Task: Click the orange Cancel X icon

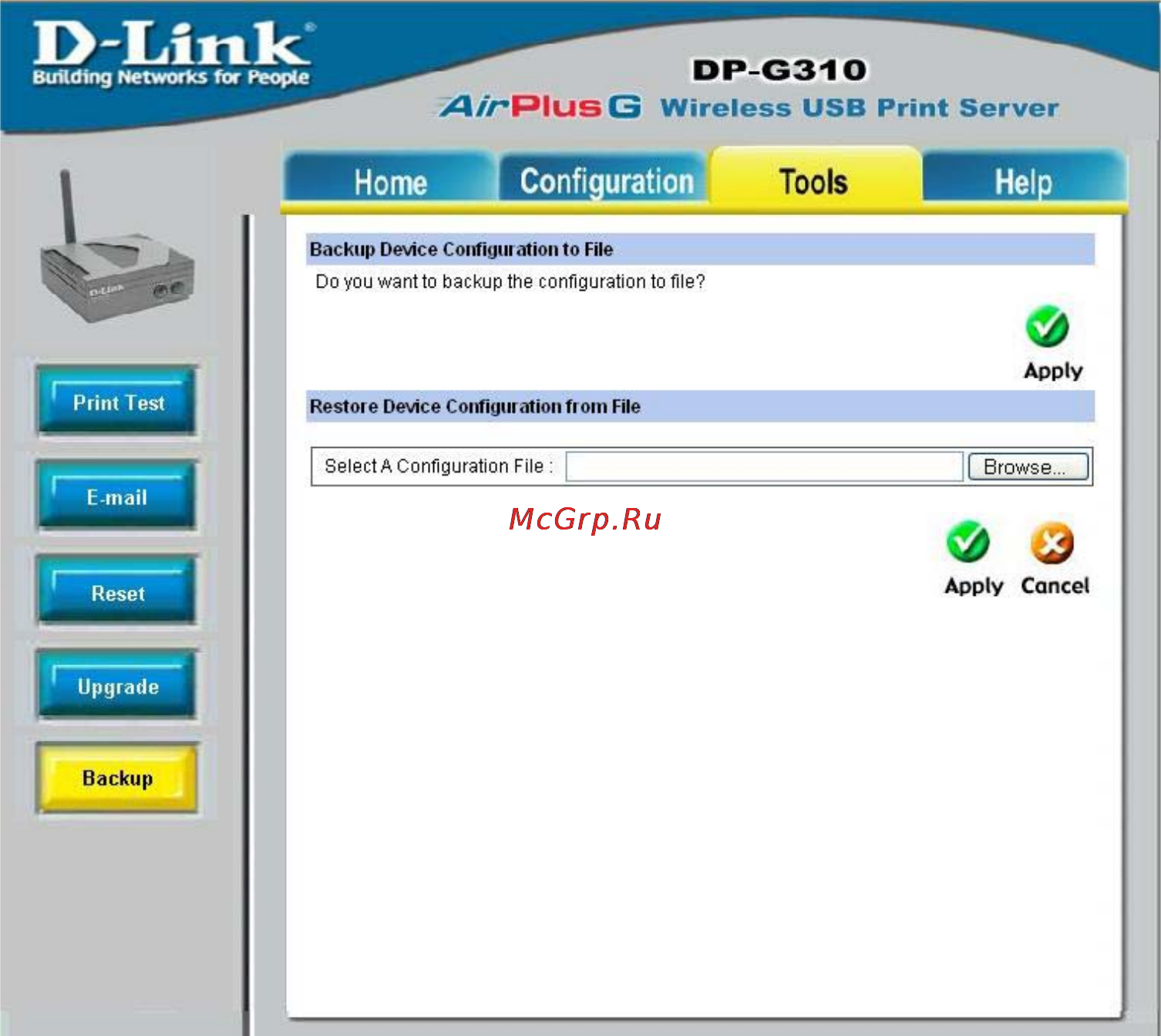Action: click(x=1052, y=543)
